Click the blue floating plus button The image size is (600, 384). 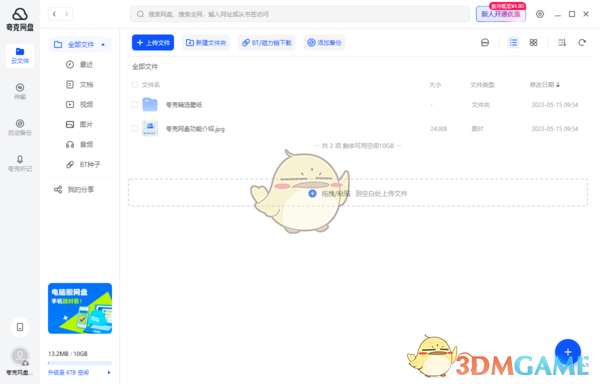pyautogui.click(x=568, y=352)
